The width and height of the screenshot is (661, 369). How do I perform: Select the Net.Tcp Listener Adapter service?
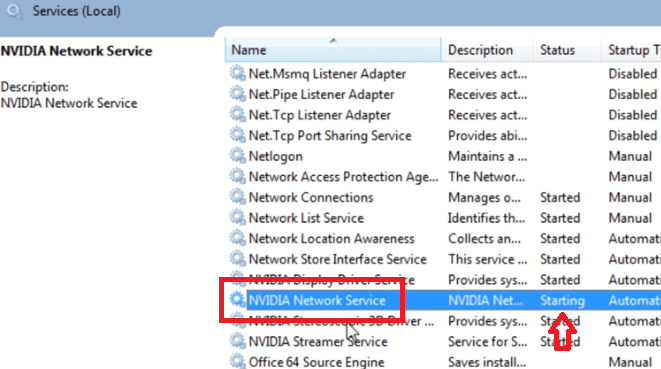pyautogui.click(x=320, y=115)
